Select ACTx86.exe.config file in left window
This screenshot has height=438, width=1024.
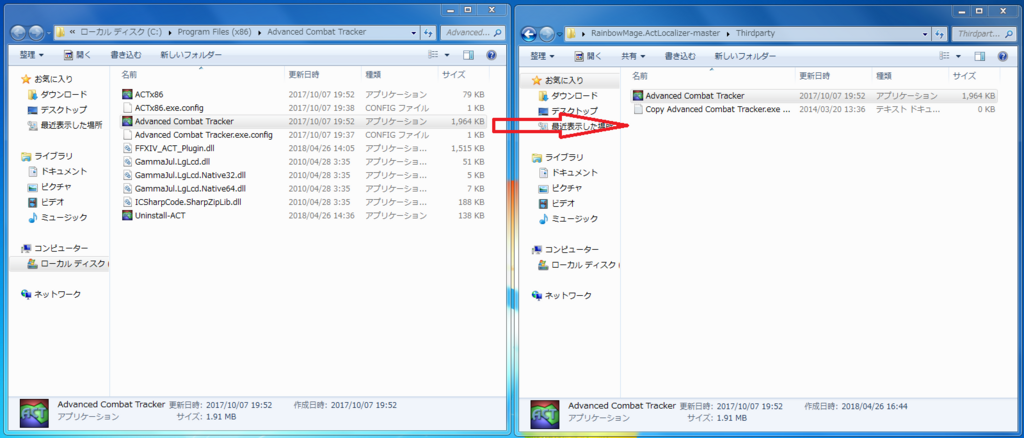[x=168, y=108]
